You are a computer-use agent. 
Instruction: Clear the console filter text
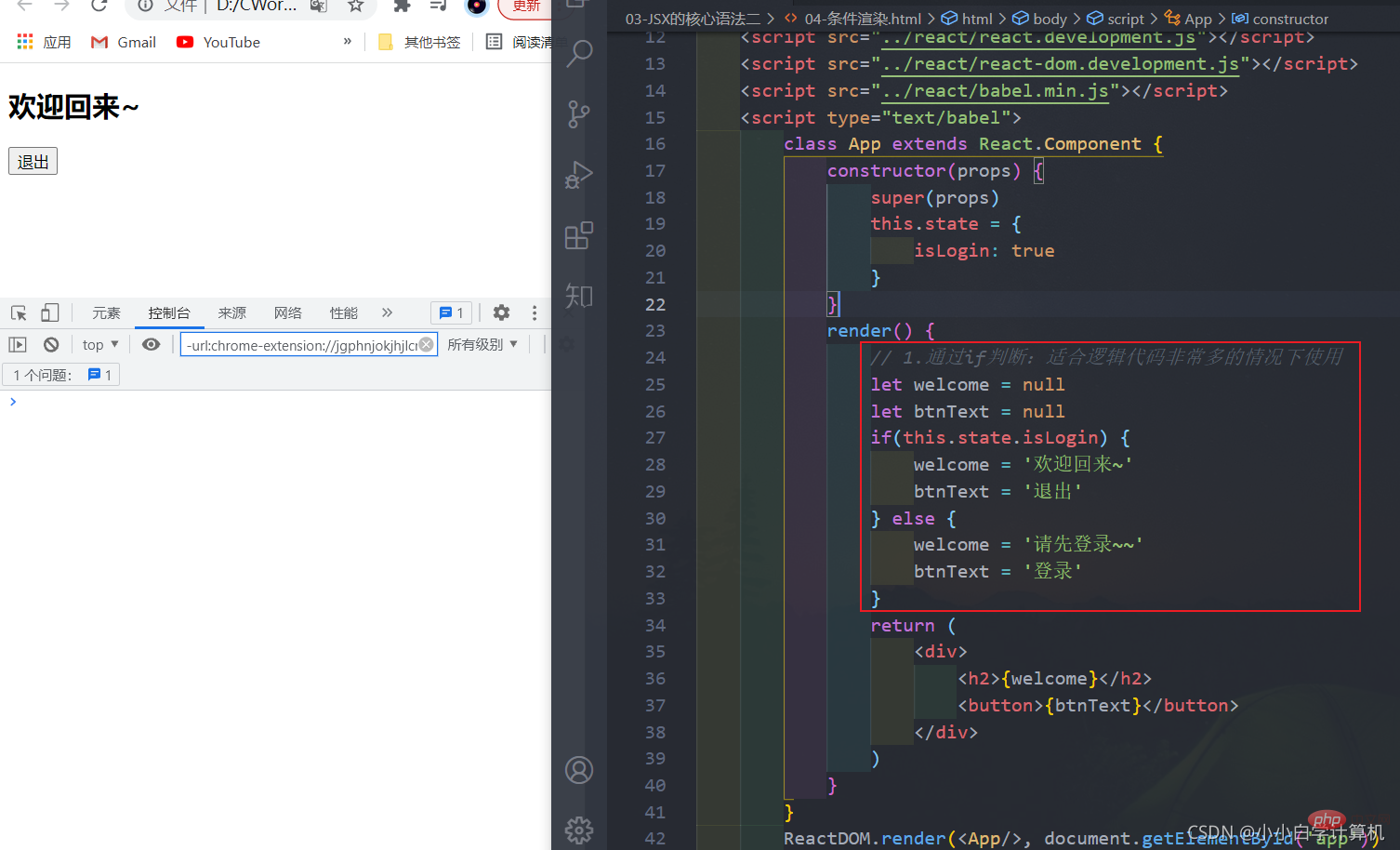coord(426,344)
